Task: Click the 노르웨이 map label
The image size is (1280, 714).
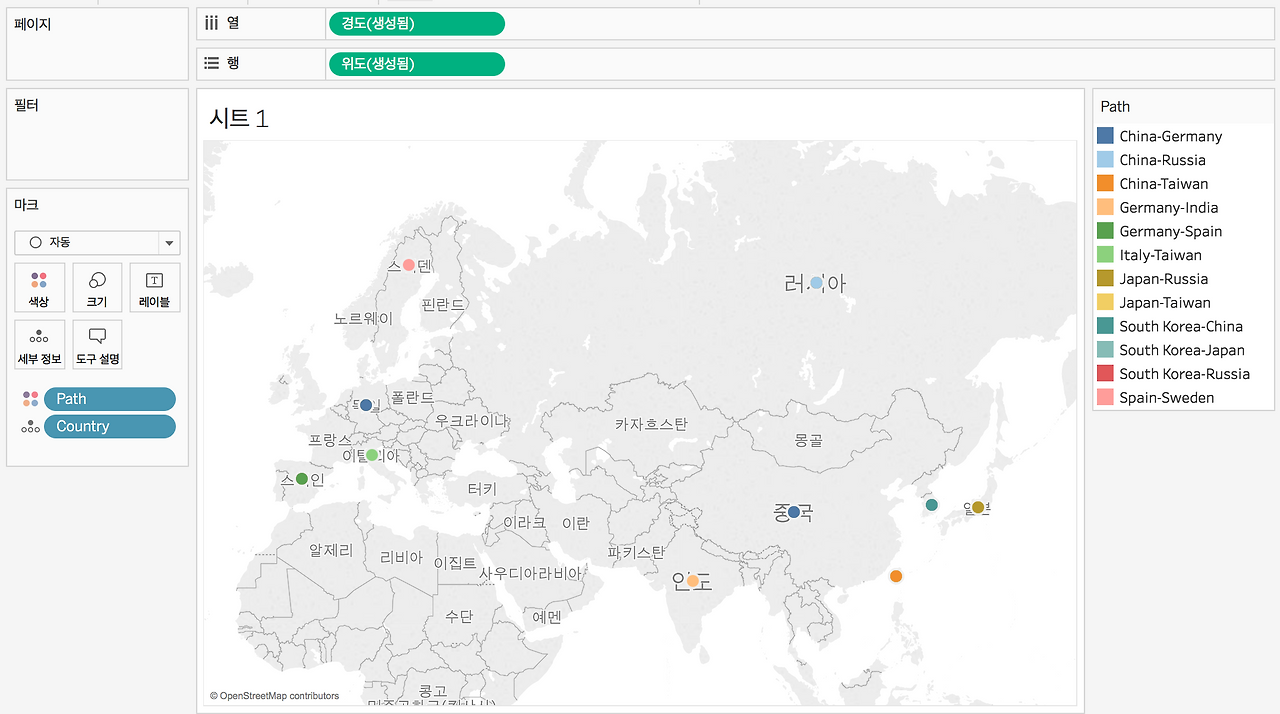Action: tap(364, 318)
